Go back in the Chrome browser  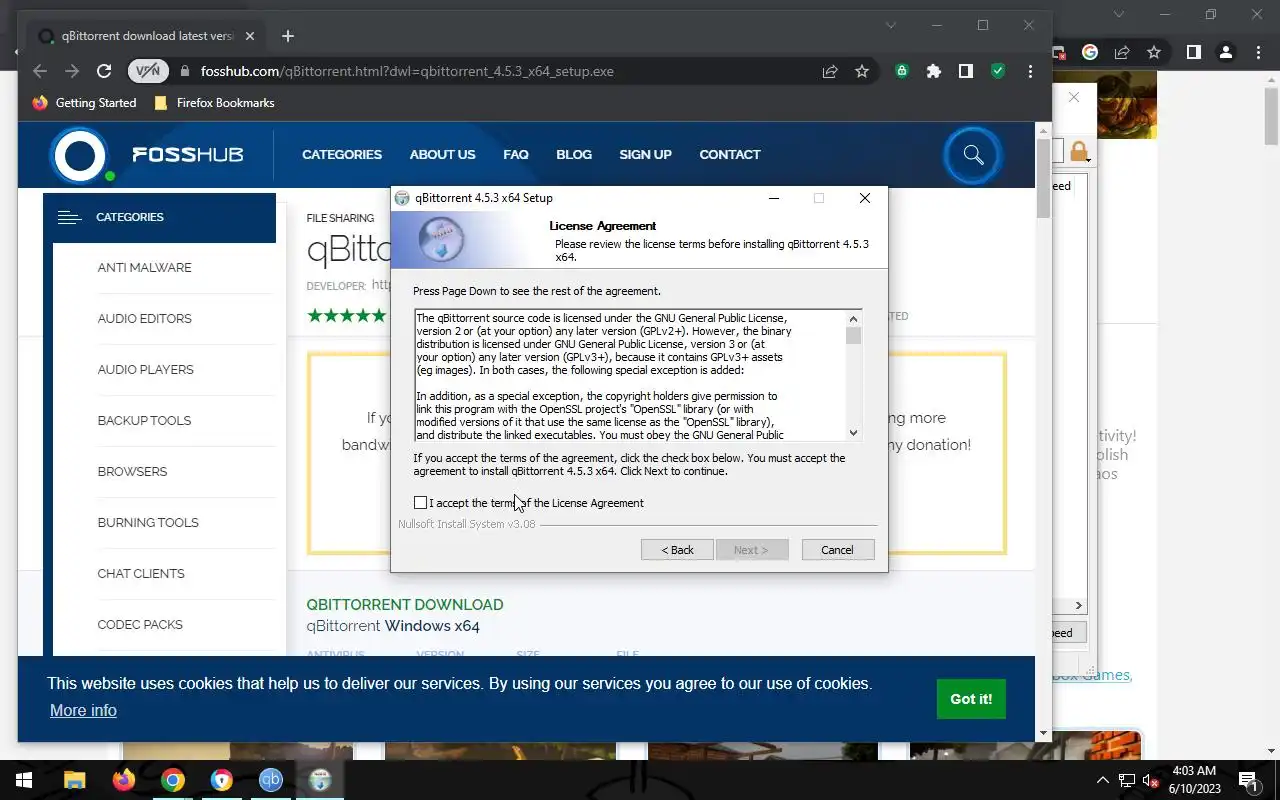point(40,71)
